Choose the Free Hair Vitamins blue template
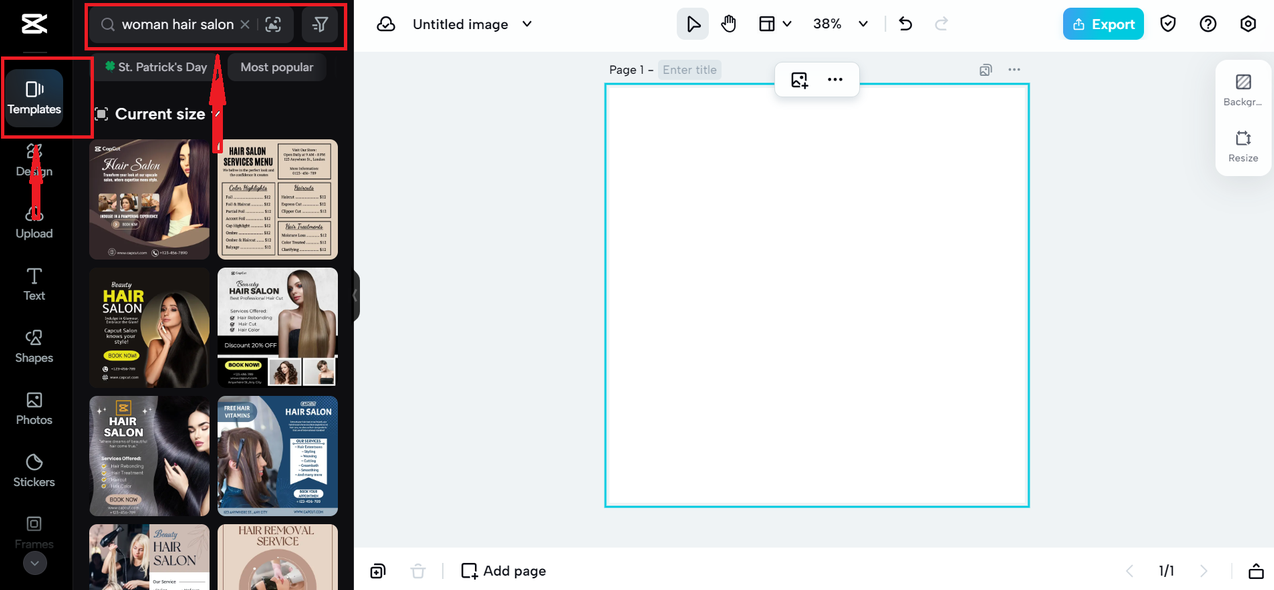Image resolution: width=1274 pixels, height=590 pixels. point(278,456)
